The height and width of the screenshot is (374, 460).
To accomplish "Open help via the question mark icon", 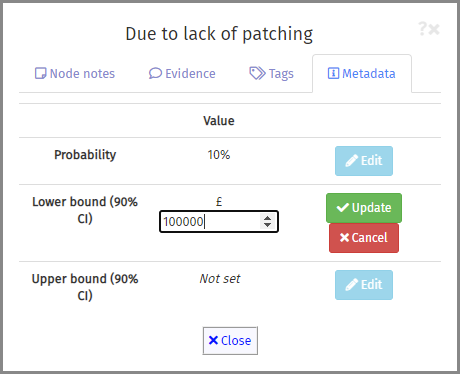I will 422,29.
